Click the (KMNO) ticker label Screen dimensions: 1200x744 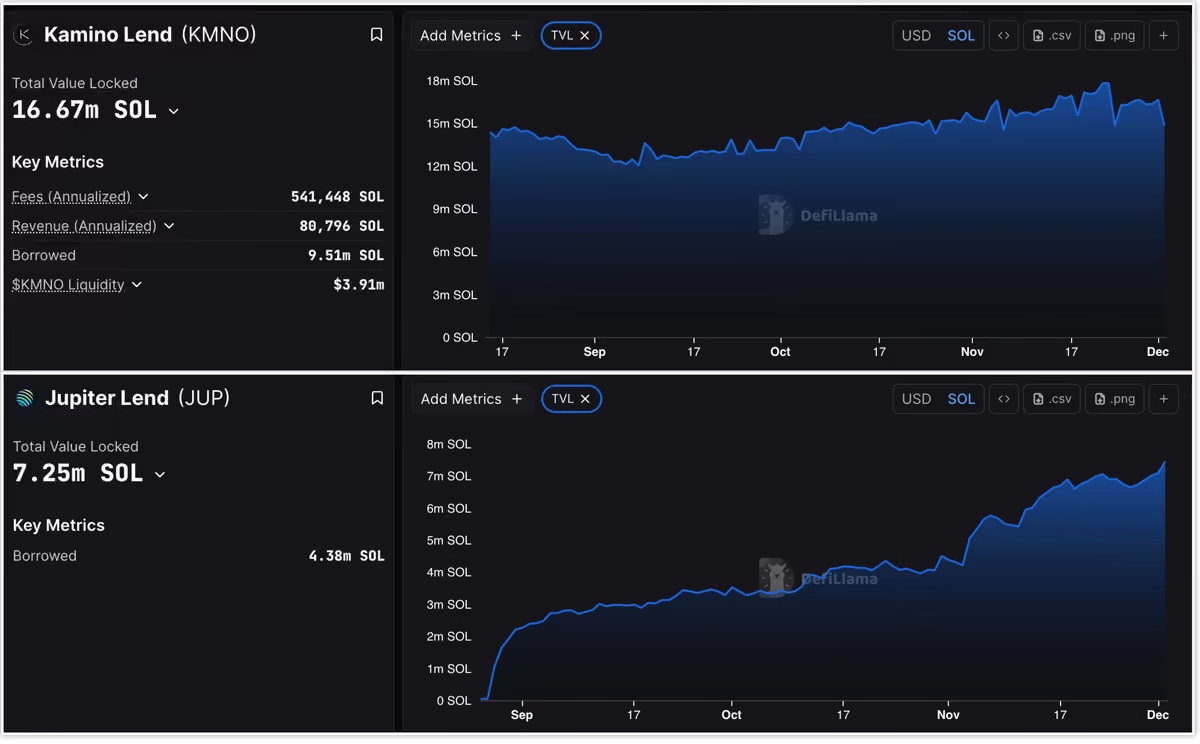pos(219,35)
